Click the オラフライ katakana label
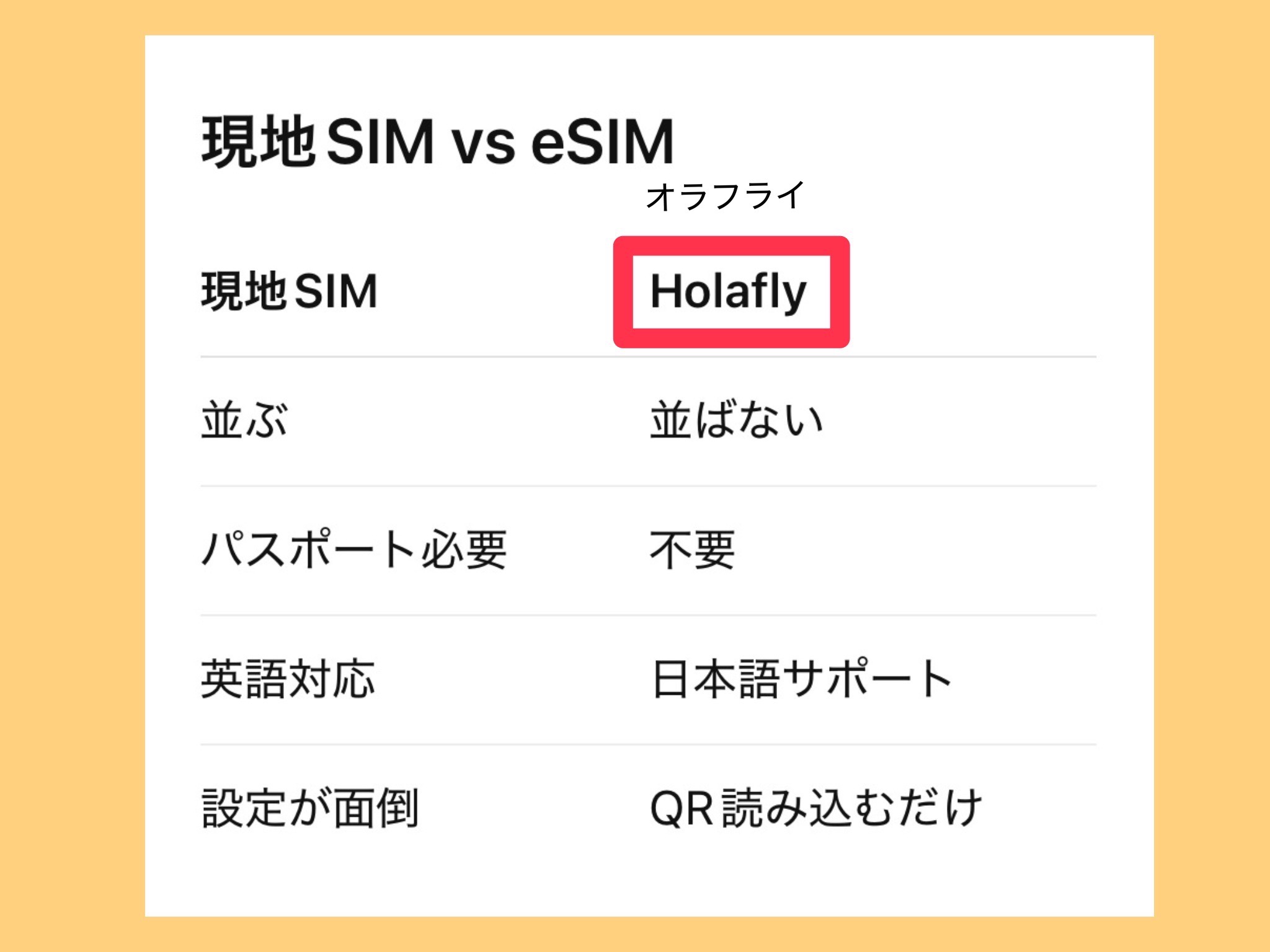Viewport: 1270px width, 952px height. (724, 196)
